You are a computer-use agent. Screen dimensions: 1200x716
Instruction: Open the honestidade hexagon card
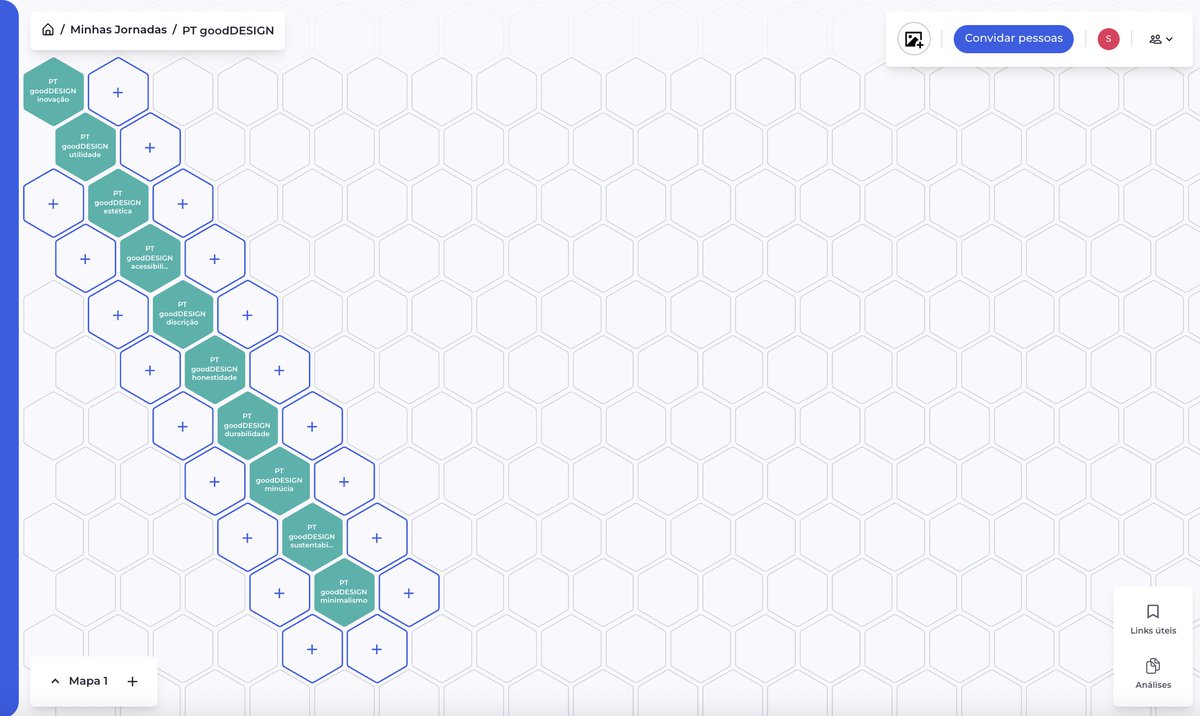coord(214,370)
